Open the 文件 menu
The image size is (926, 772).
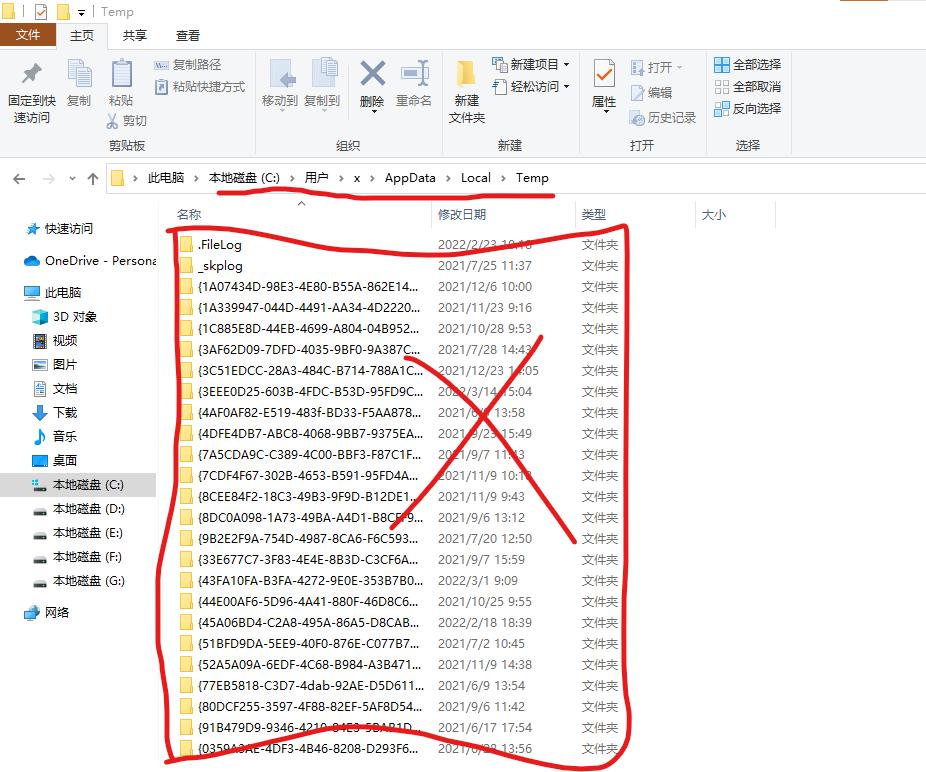(x=29, y=35)
